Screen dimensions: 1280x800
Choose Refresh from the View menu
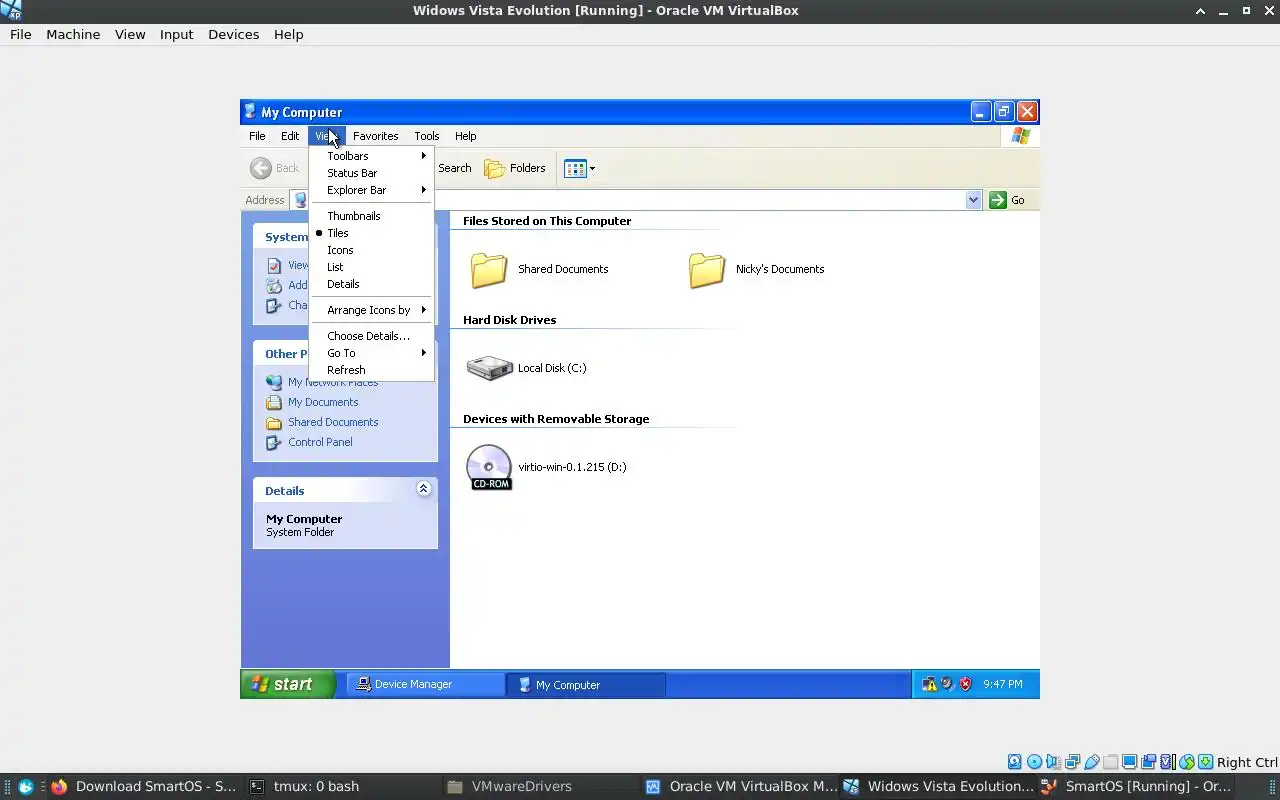(x=371, y=370)
